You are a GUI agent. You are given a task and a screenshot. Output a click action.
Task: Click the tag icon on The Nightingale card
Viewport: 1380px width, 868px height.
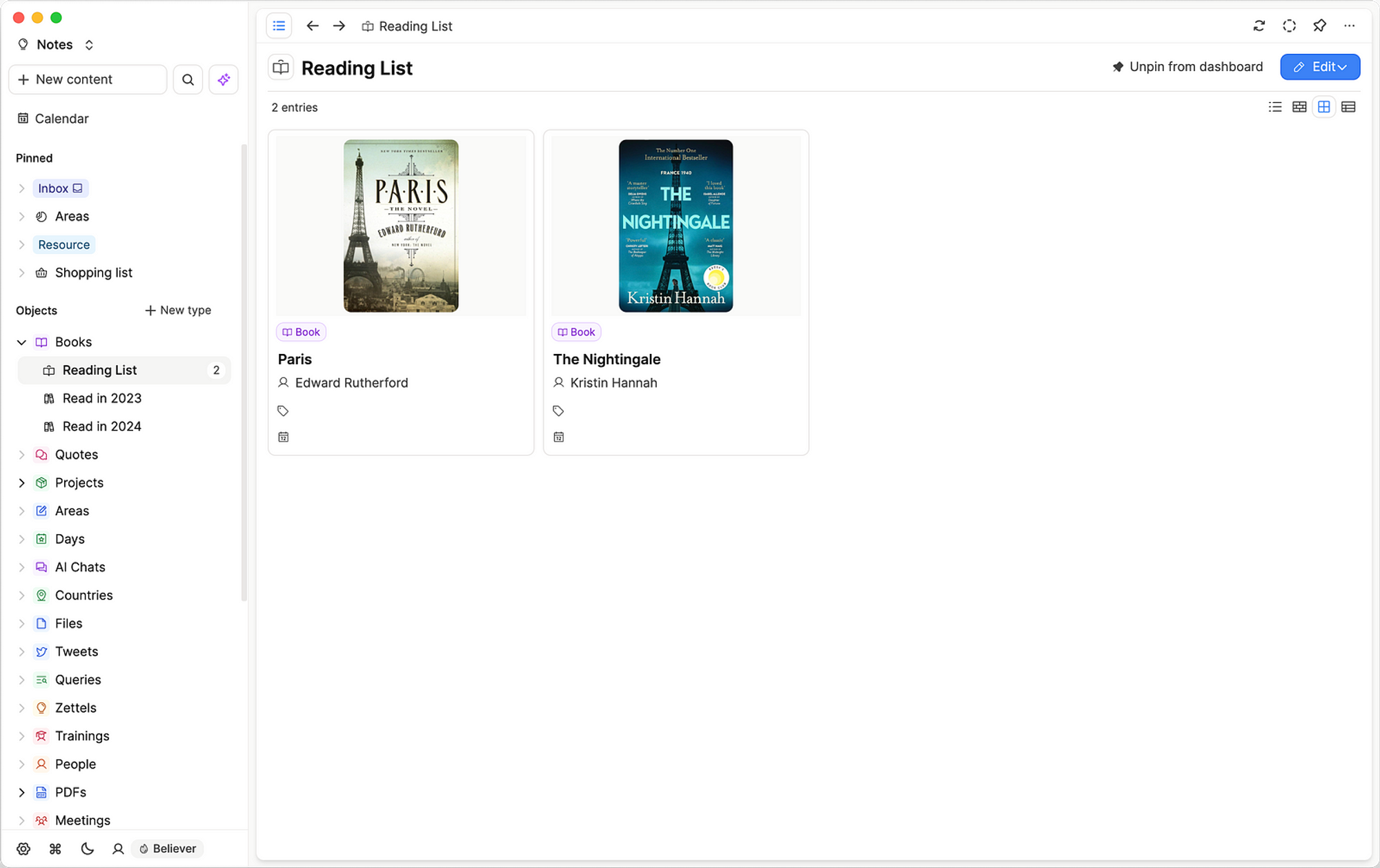click(558, 411)
